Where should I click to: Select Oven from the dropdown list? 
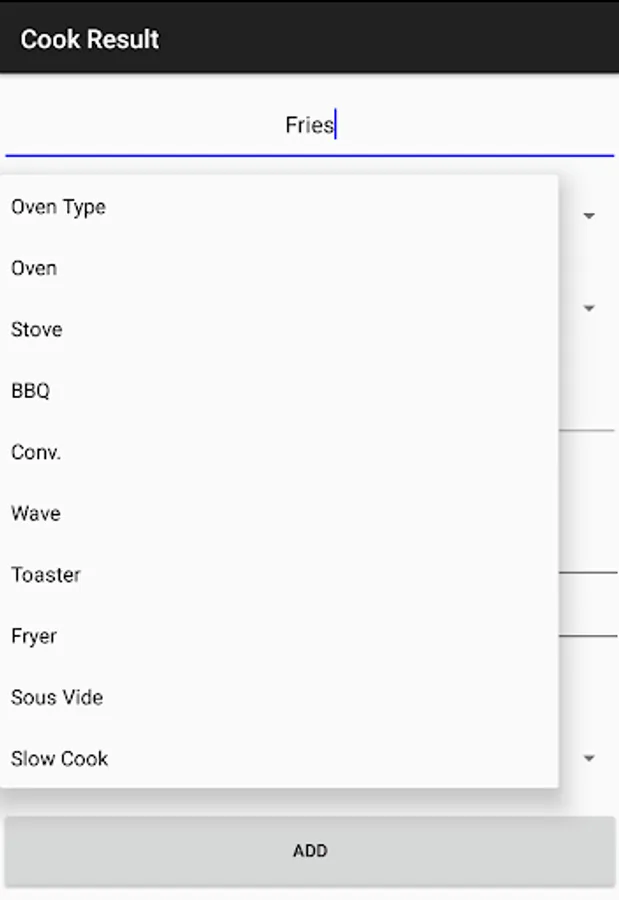279,268
